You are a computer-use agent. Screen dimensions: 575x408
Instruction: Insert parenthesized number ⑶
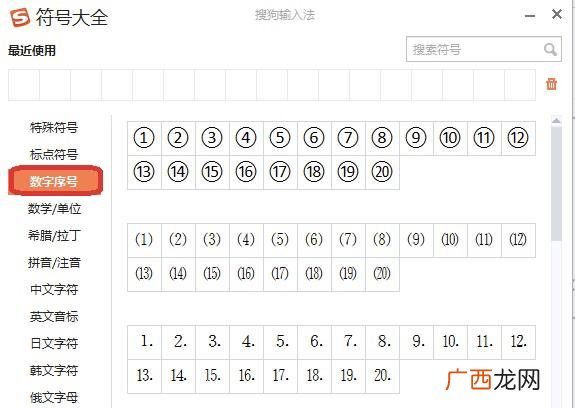click(x=212, y=240)
